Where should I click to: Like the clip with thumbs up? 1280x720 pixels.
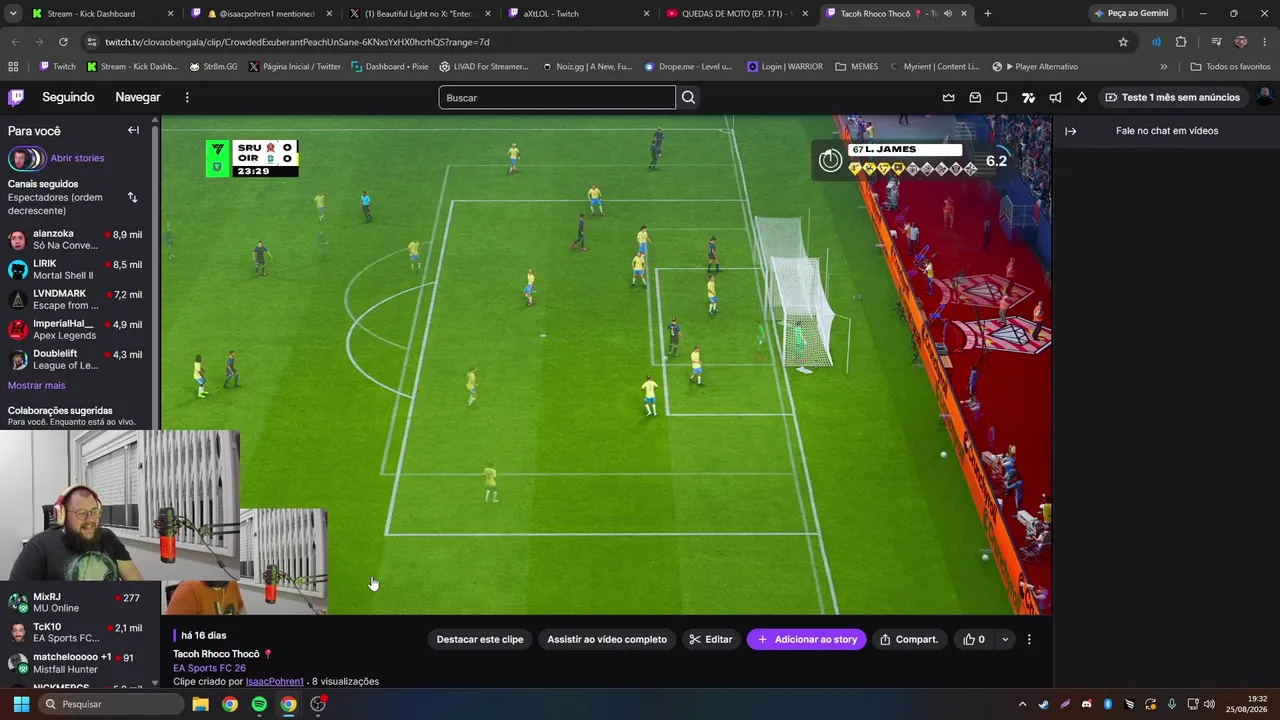[x=974, y=639]
